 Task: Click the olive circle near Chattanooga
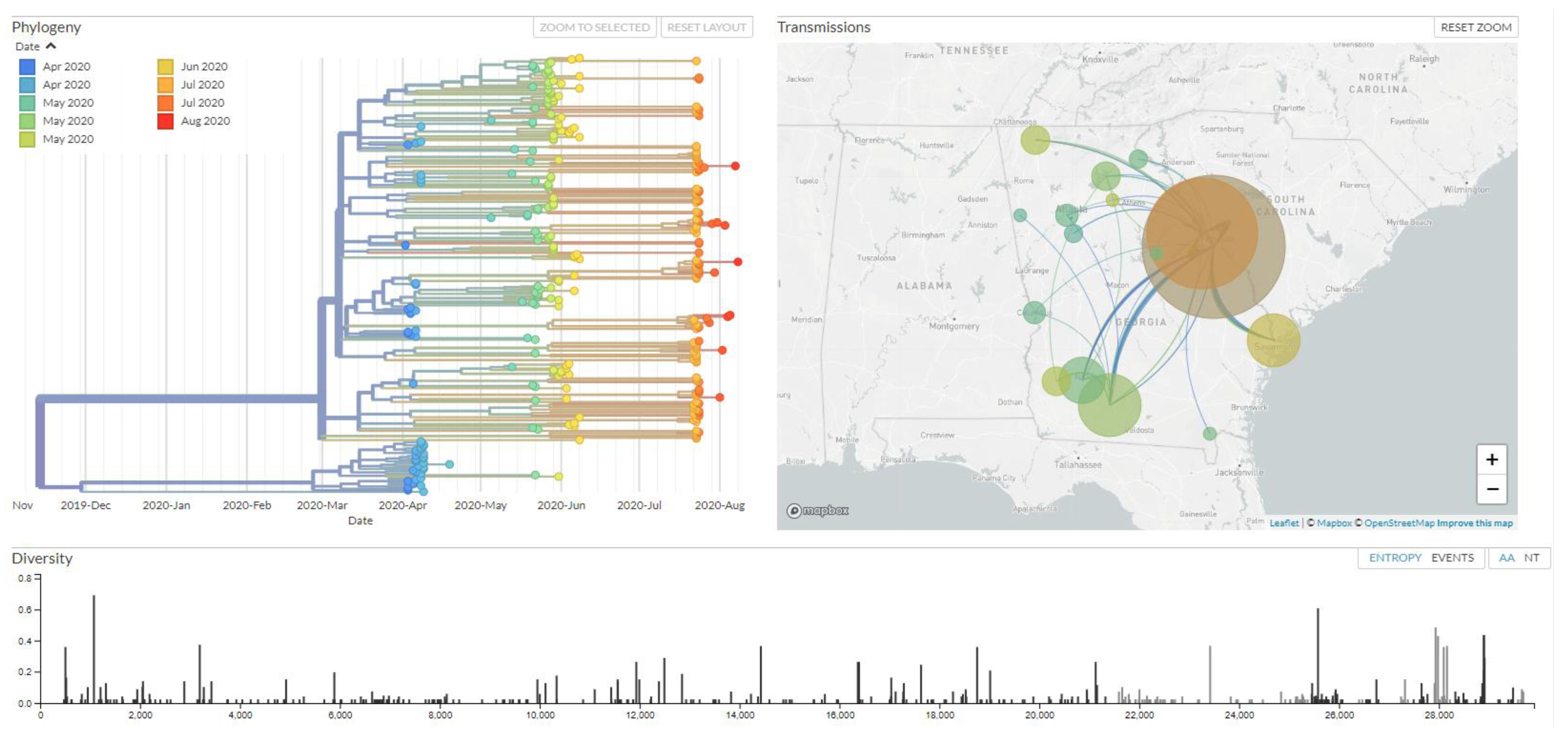click(x=1035, y=139)
